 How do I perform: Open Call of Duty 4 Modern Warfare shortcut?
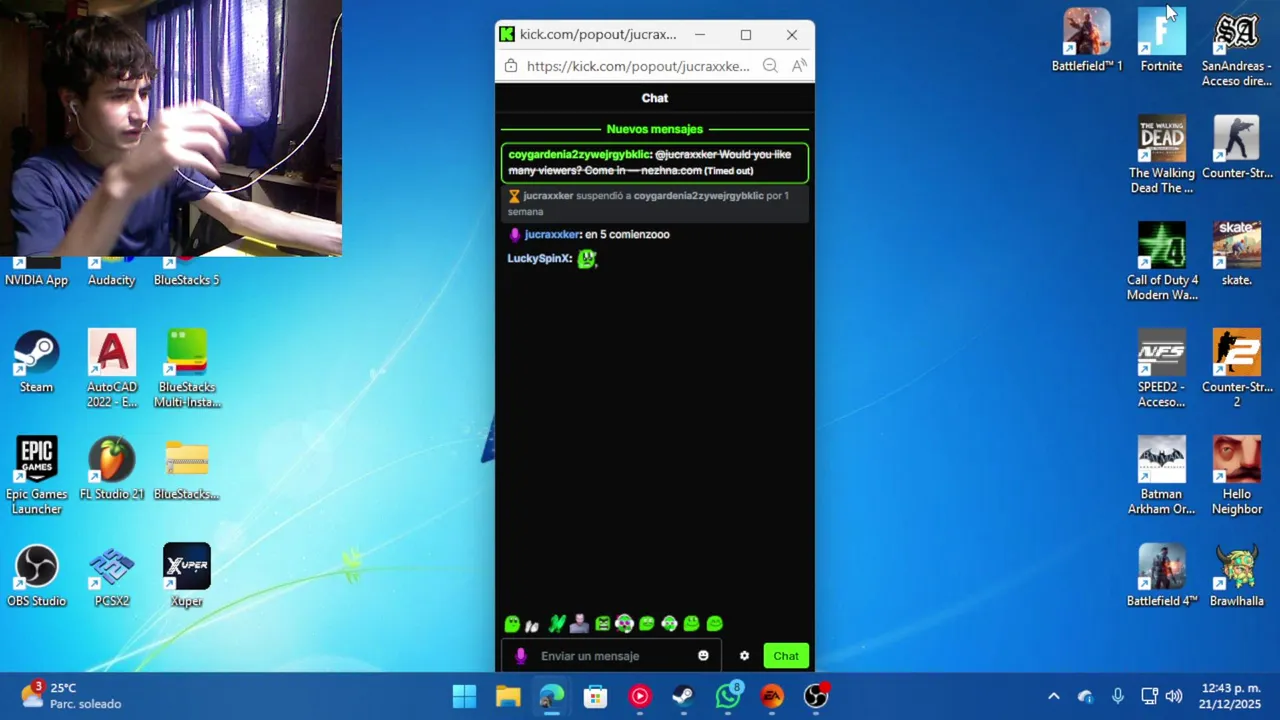(1161, 262)
